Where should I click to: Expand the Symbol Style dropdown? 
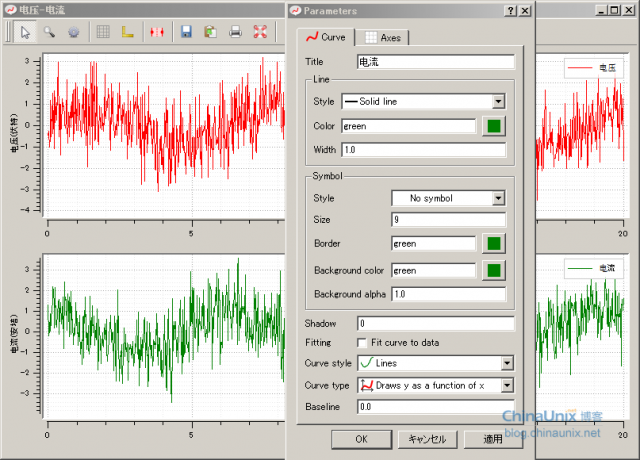tap(498, 198)
